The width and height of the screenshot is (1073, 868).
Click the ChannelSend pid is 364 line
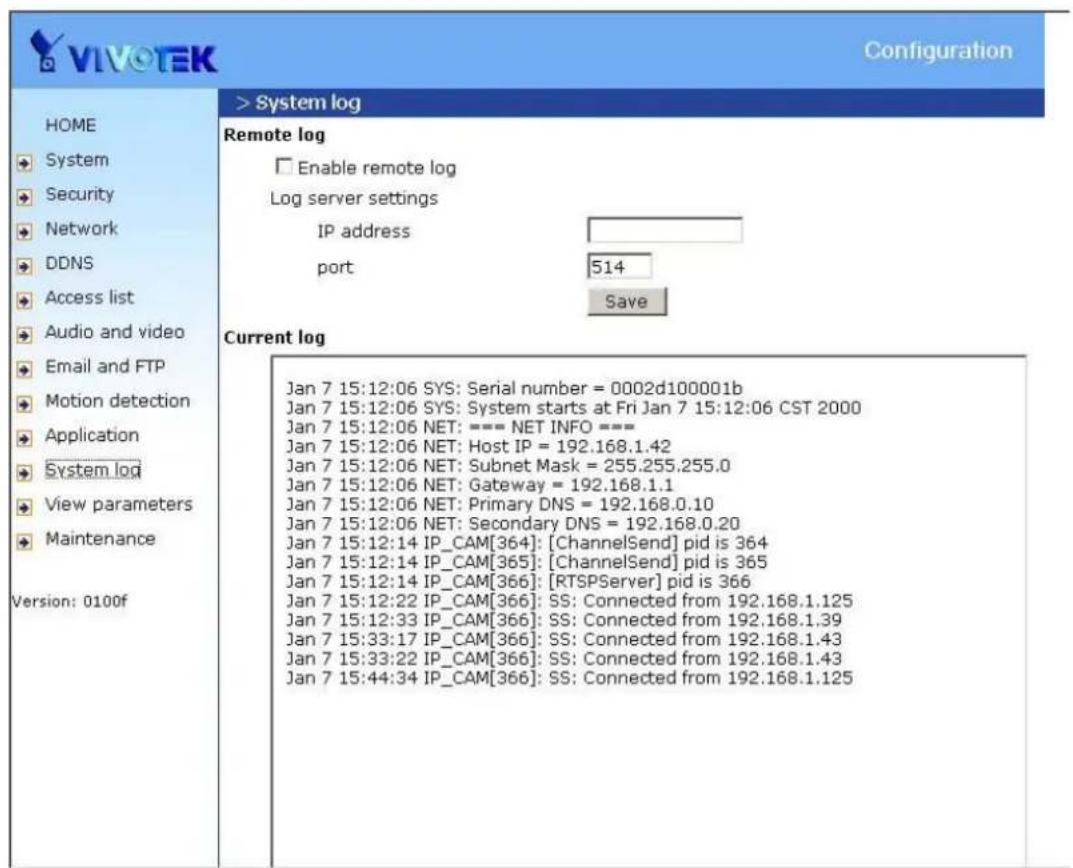tap(527, 543)
